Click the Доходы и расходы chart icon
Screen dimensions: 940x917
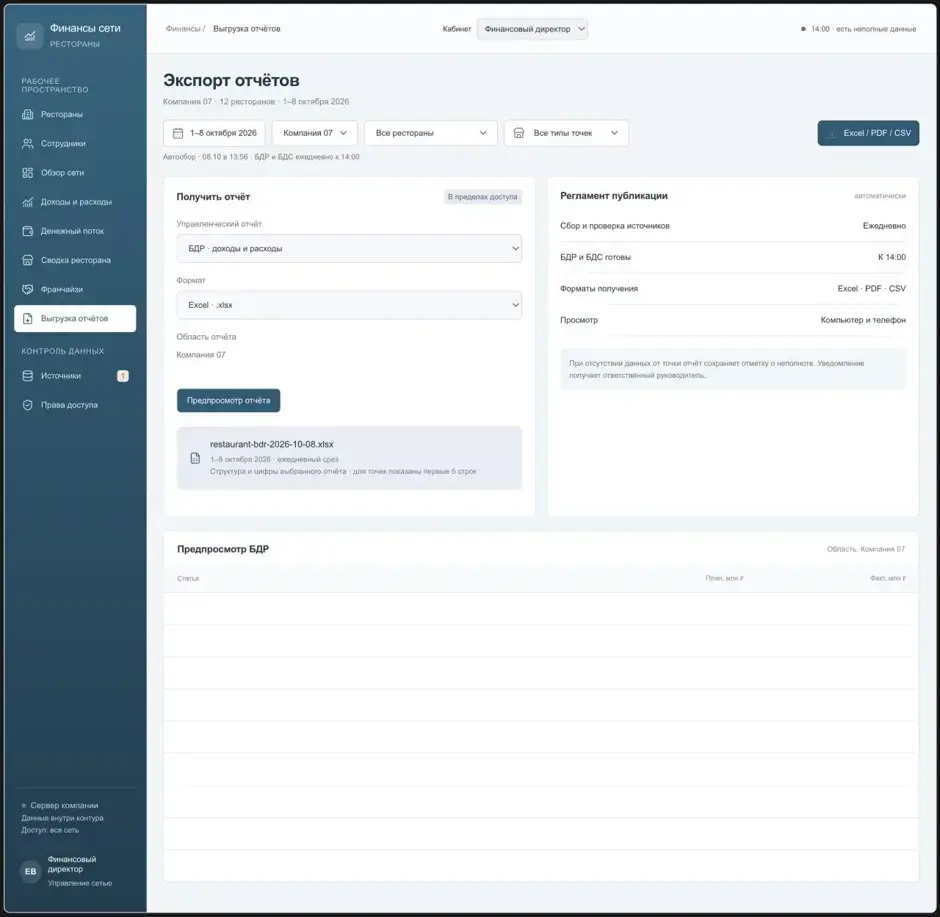coord(28,202)
